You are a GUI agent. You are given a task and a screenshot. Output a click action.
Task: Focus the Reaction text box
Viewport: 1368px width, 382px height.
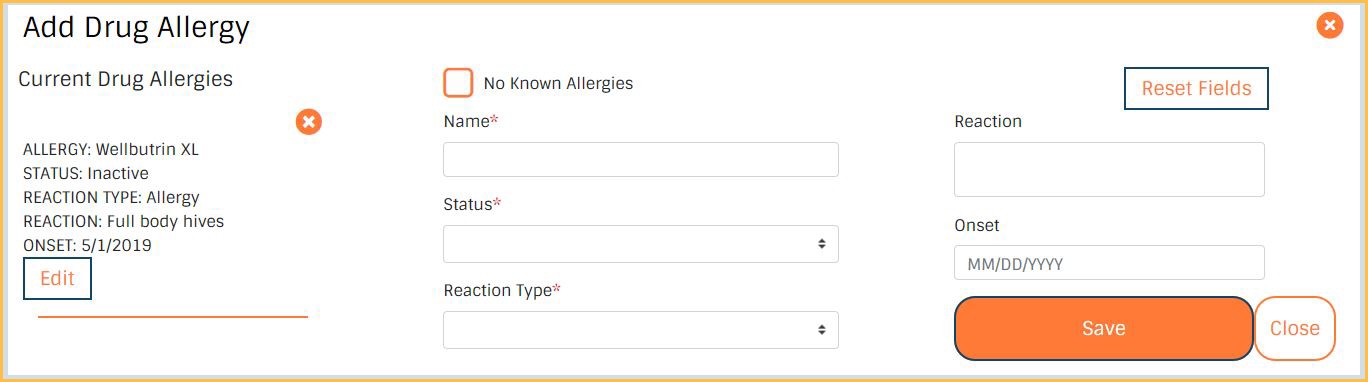[1109, 169]
